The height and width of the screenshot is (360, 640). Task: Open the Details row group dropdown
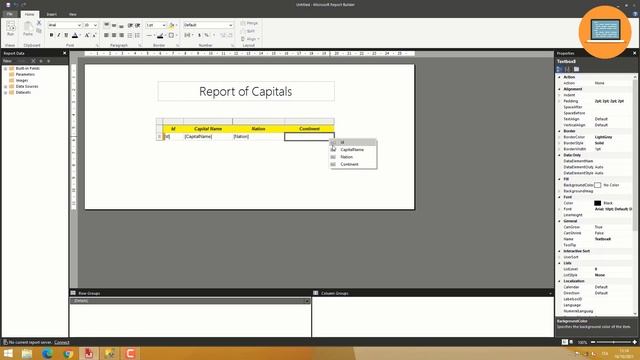(x=307, y=301)
